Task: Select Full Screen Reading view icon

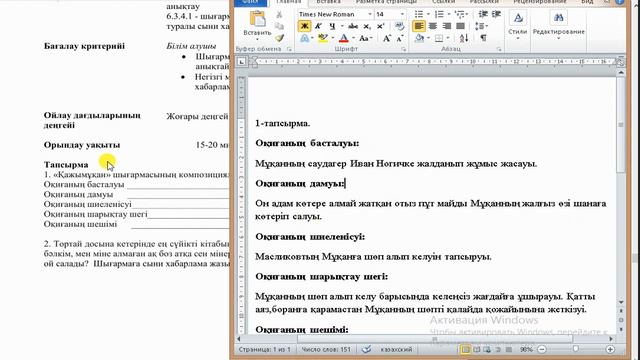Action: [476, 349]
